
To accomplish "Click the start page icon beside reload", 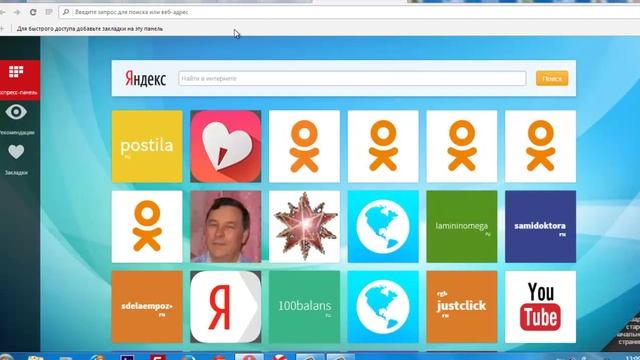I will (49, 12).
